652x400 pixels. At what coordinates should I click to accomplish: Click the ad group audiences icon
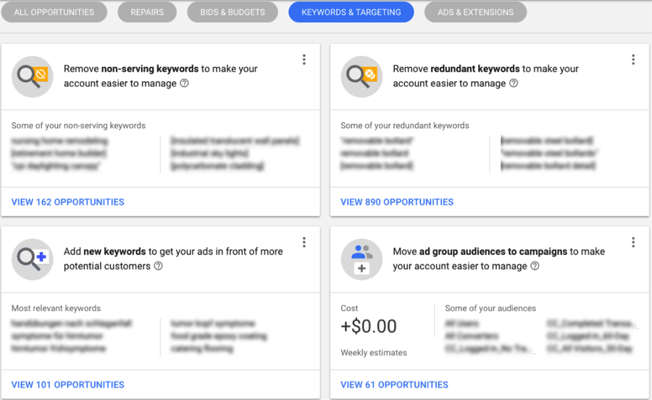(x=361, y=259)
